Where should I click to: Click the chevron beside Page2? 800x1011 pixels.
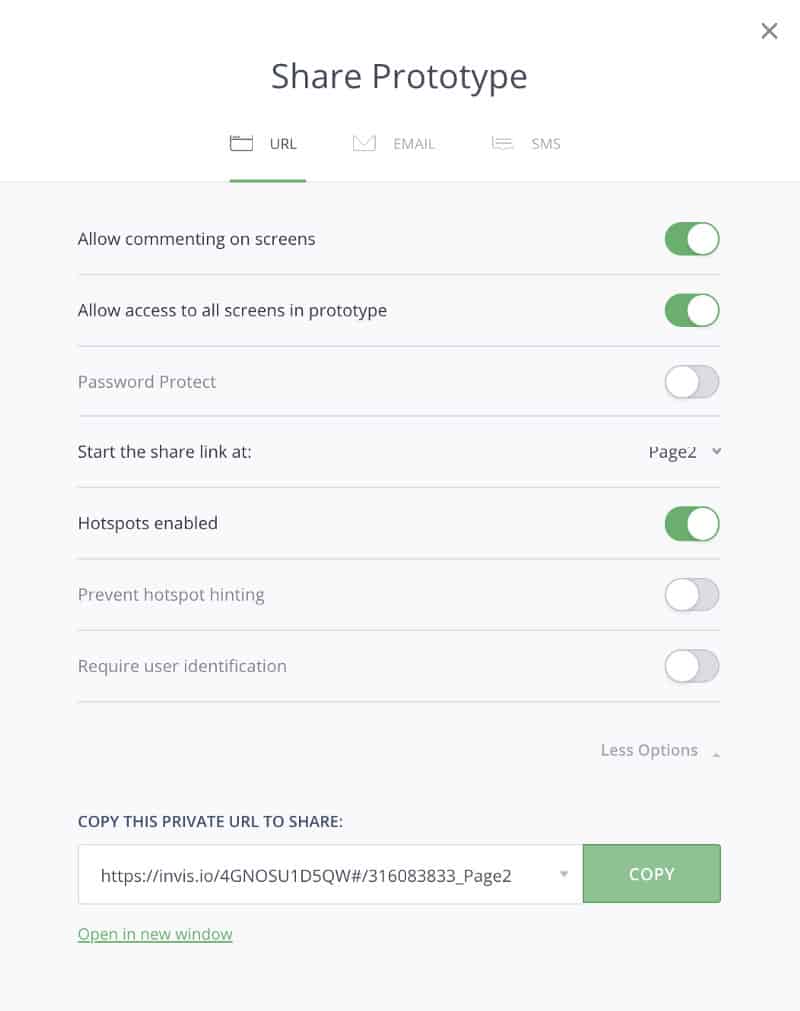click(x=716, y=452)
